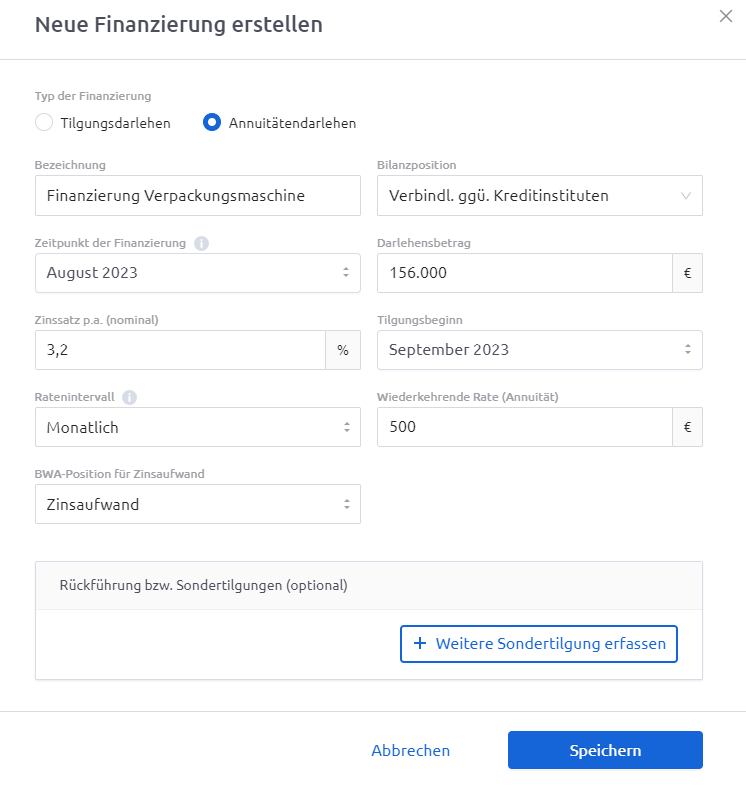Click the Rückführung bzw. Sondertilgungen header
The height and width of the screenshot is (795, 746).
[x=369, y=586]
